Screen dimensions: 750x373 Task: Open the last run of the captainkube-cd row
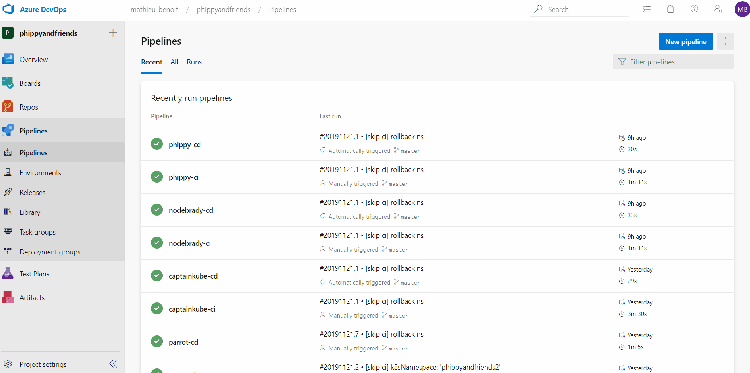pyautogui.click(x=371, y=269)
